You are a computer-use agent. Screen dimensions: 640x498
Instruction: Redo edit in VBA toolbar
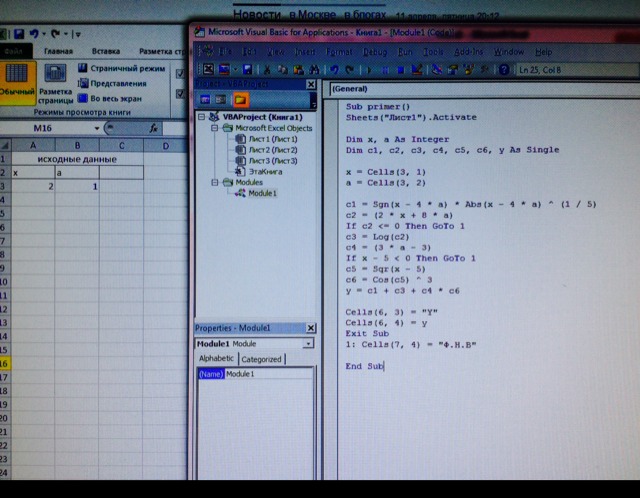(349, 70)
